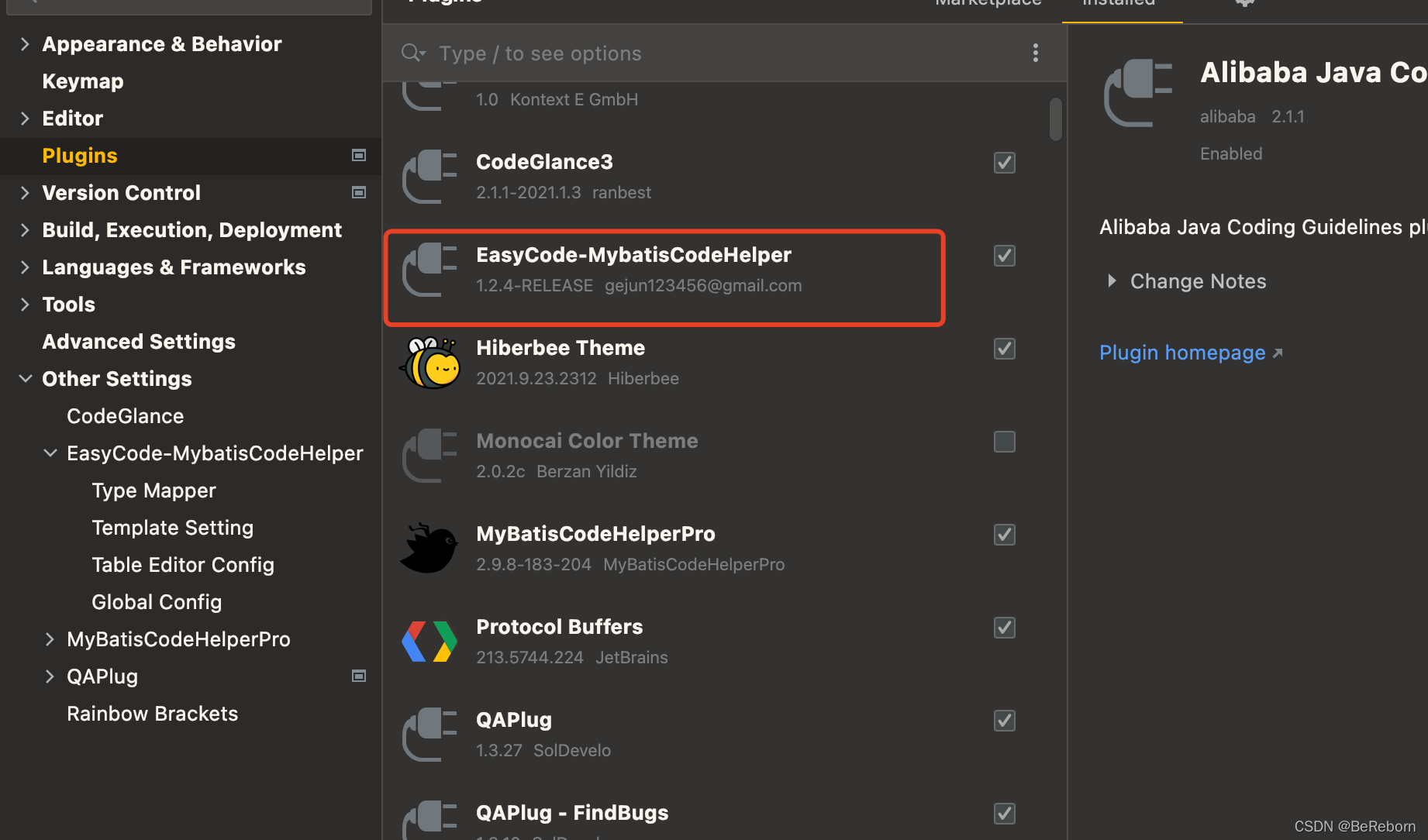Open Table Editor Config page
The image size is (1428, 840).
click(x=183, y=565)
